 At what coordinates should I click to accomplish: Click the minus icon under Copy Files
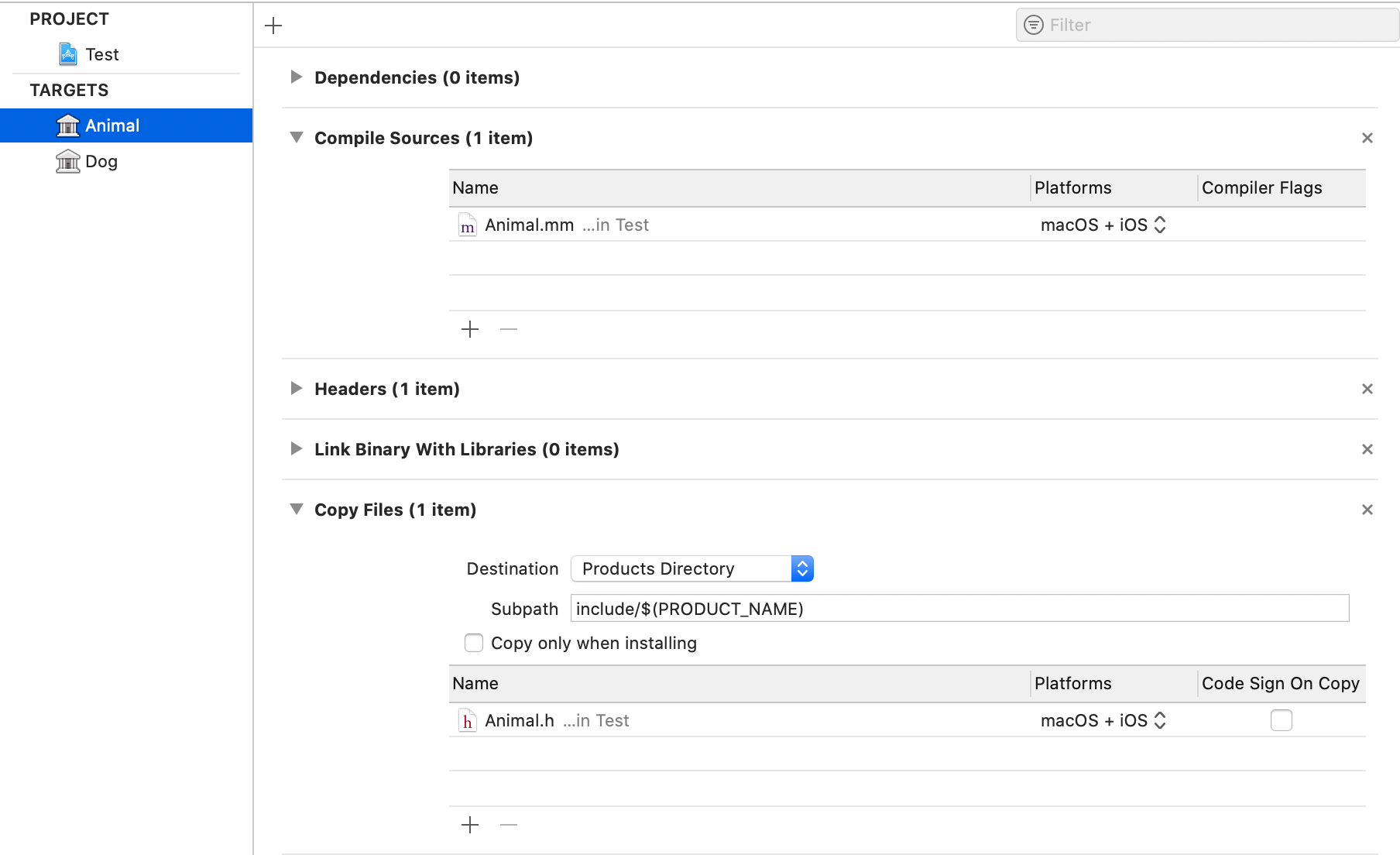click(508, 825)
